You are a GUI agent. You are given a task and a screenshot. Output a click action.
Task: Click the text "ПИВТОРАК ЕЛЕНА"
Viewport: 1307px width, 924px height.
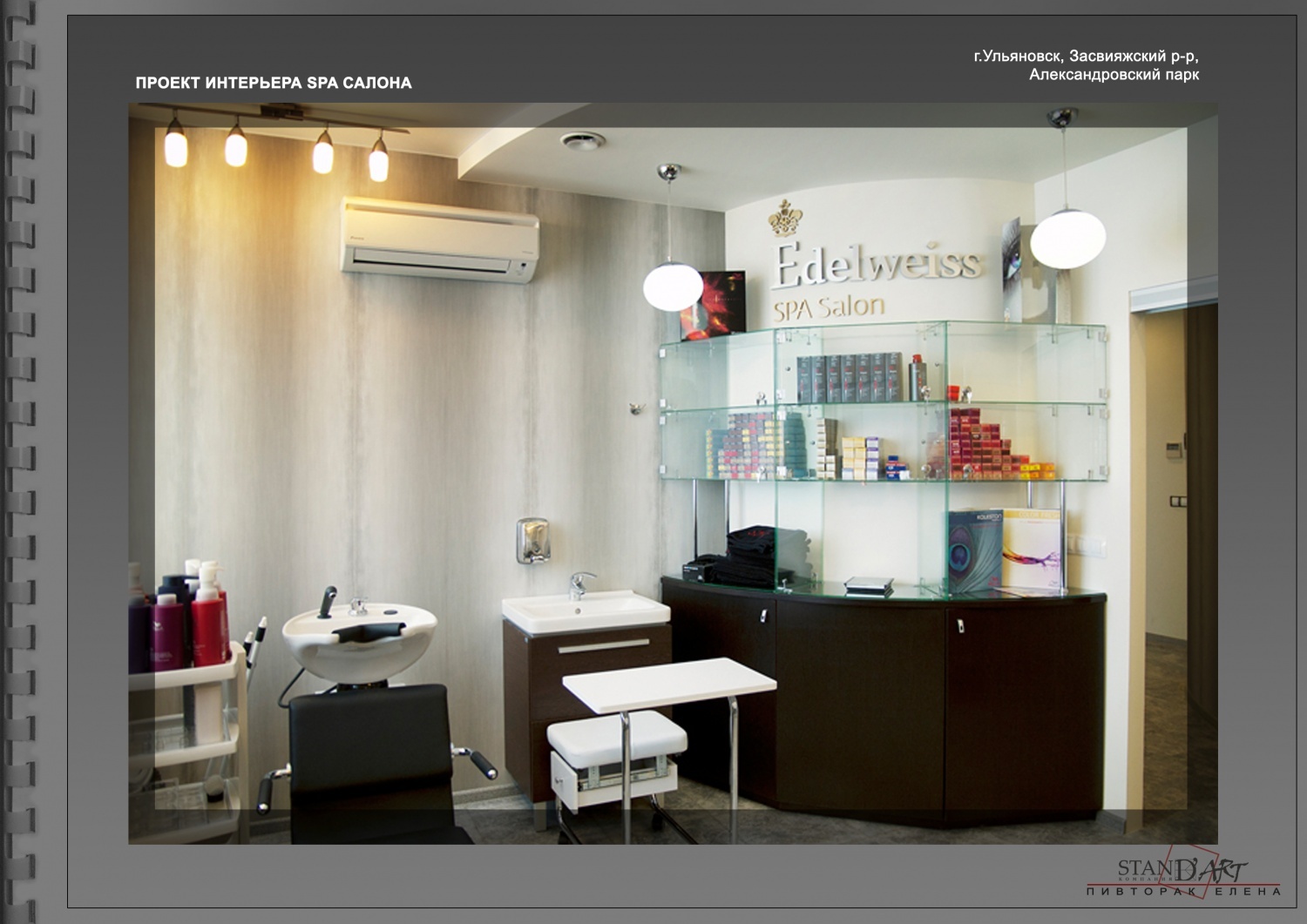pos(1183,891)
